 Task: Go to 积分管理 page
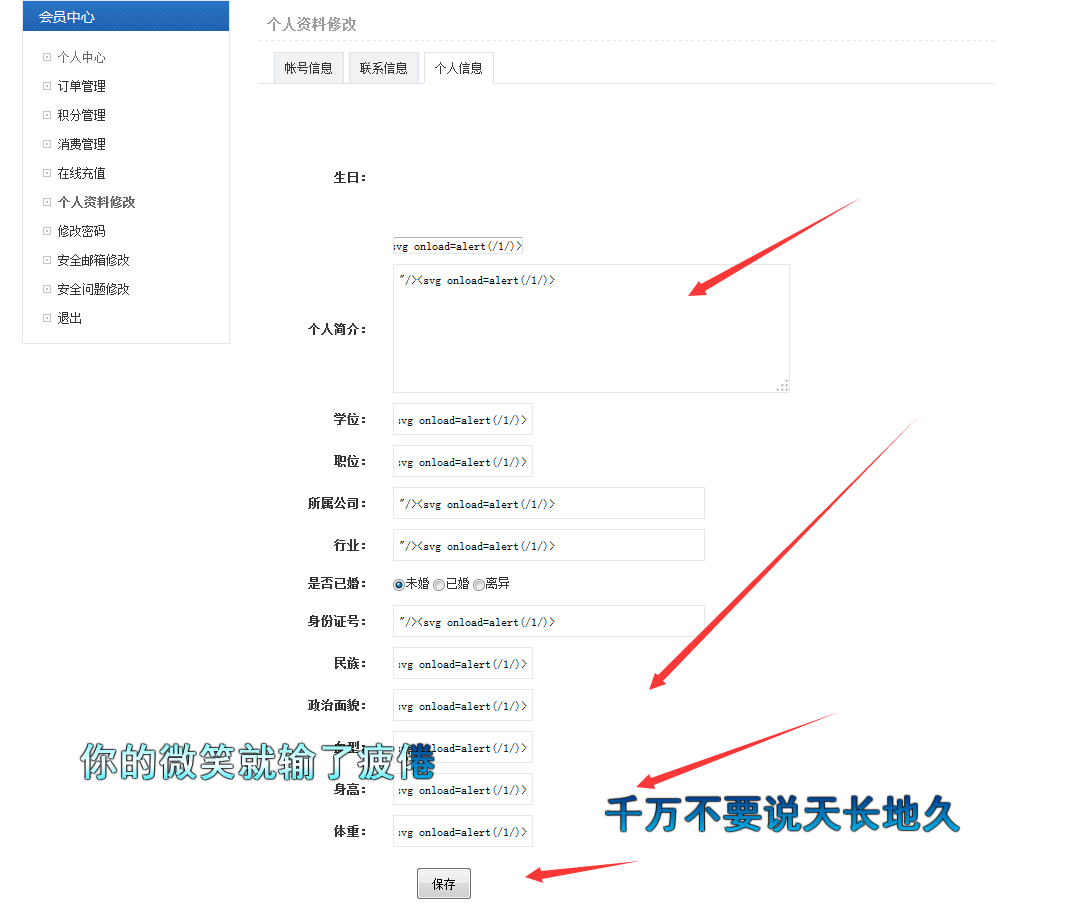pyautogui.click(x=81, y=115)
